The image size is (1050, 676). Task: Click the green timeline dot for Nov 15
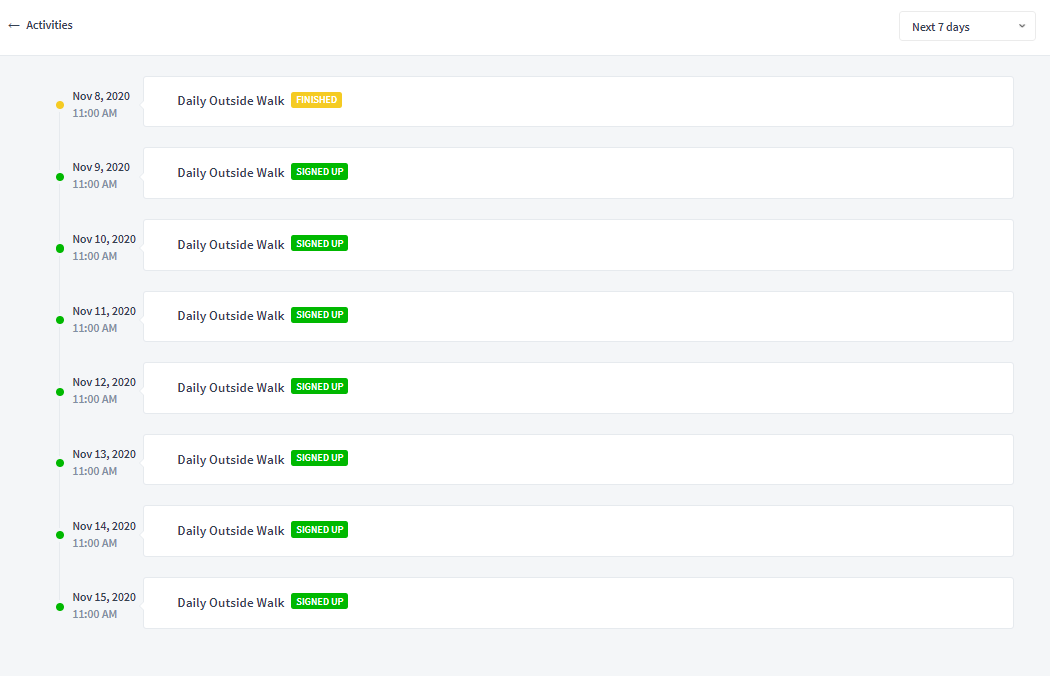tap(60, 607)
